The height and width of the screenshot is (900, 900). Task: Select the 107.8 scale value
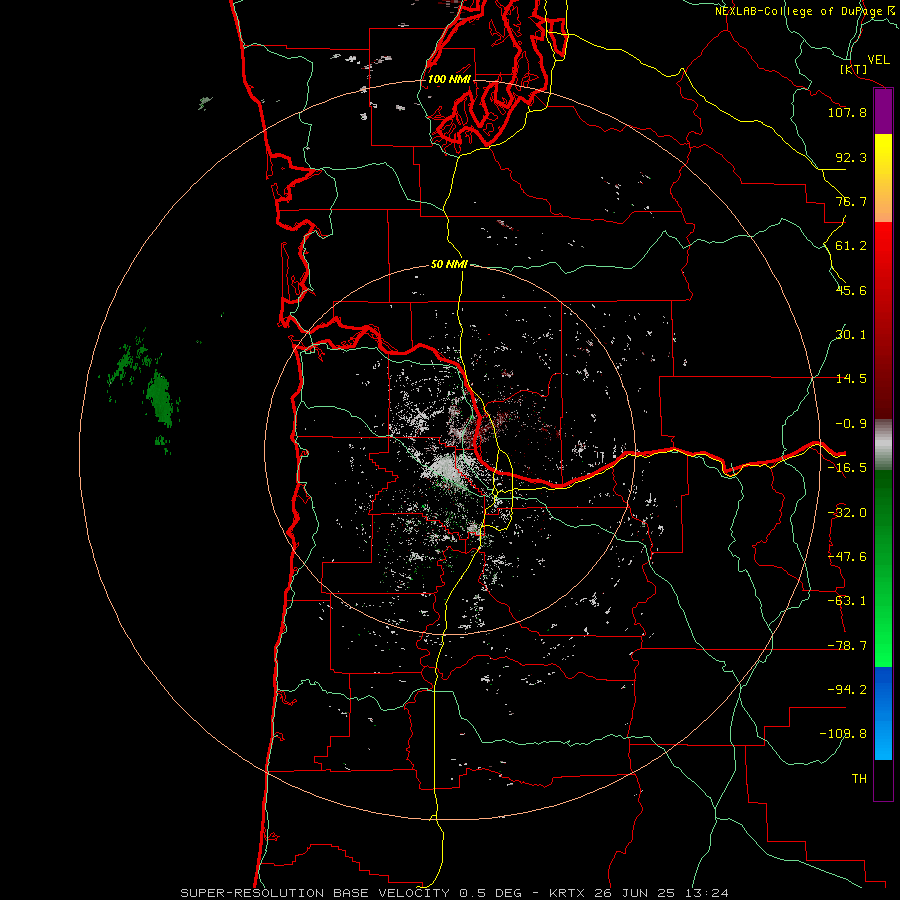tap(847, 112)
